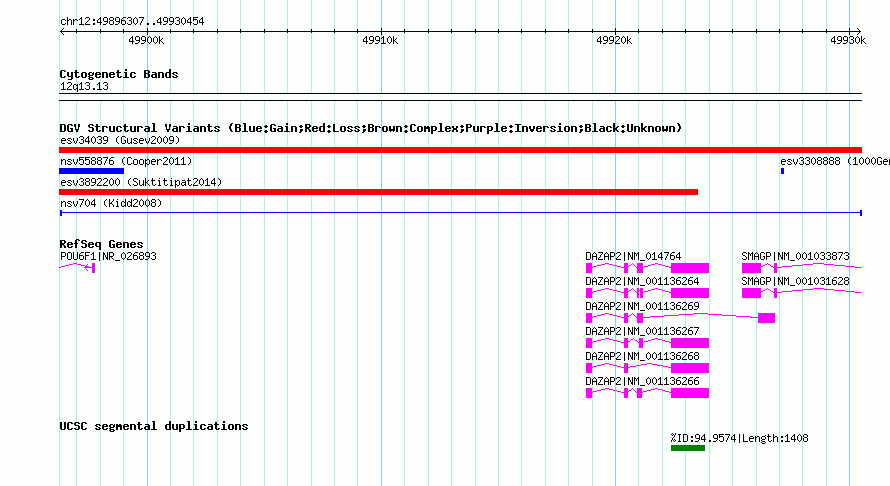Select the DAZAP2 NM_001136264 last exon block
The height and width of the screenshot is (486, 890).
690,293
